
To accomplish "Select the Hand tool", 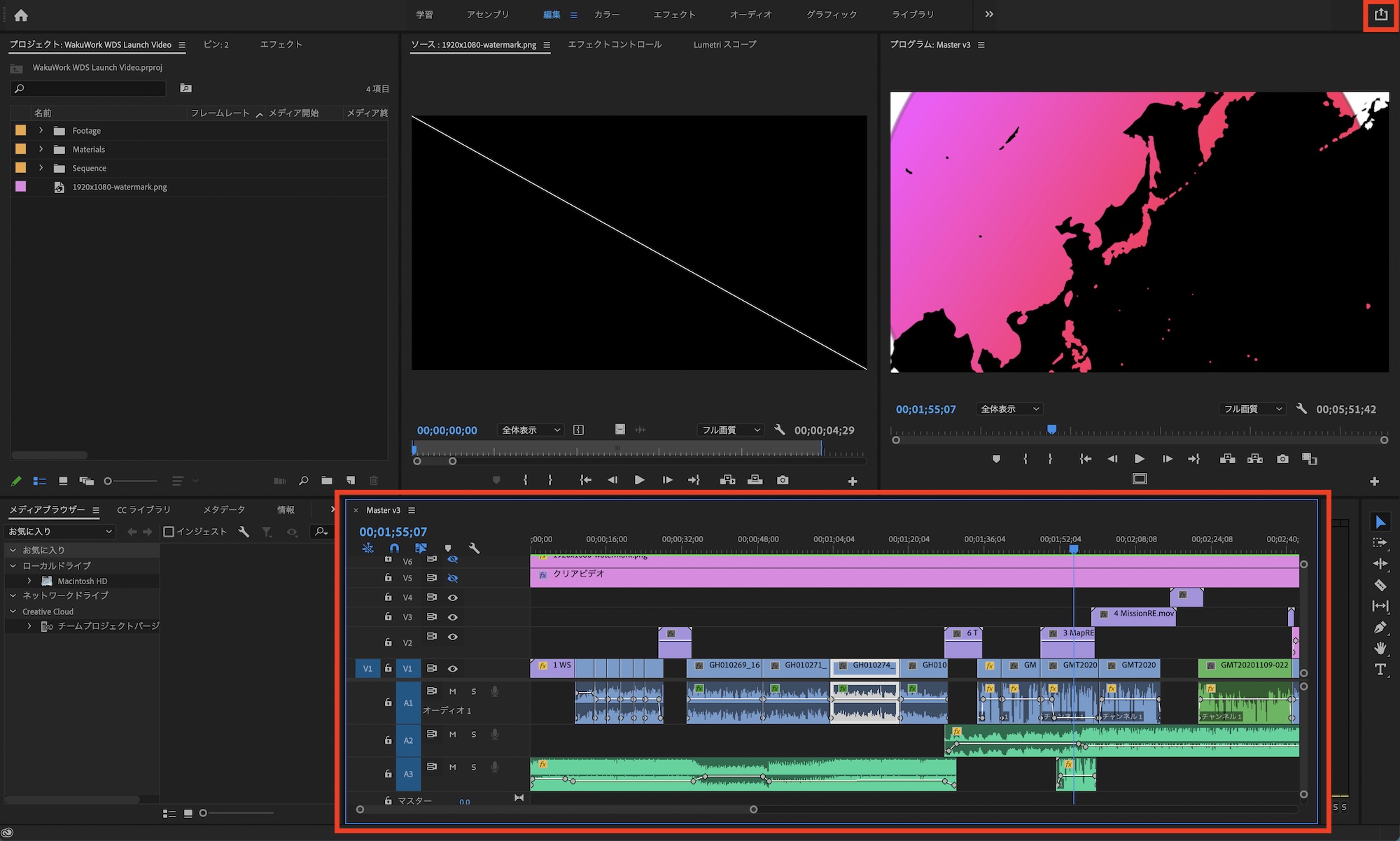I will pos(1380,648).
